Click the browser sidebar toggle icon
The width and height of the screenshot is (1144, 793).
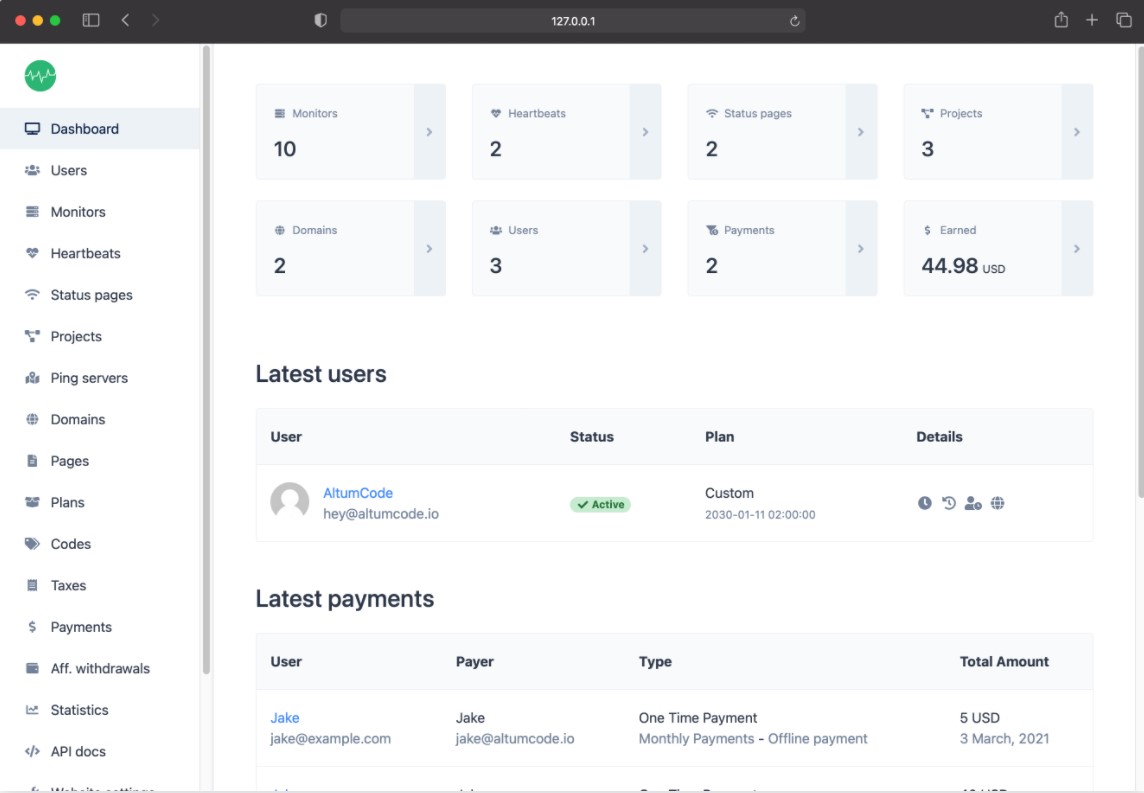(x=90, y=20)
